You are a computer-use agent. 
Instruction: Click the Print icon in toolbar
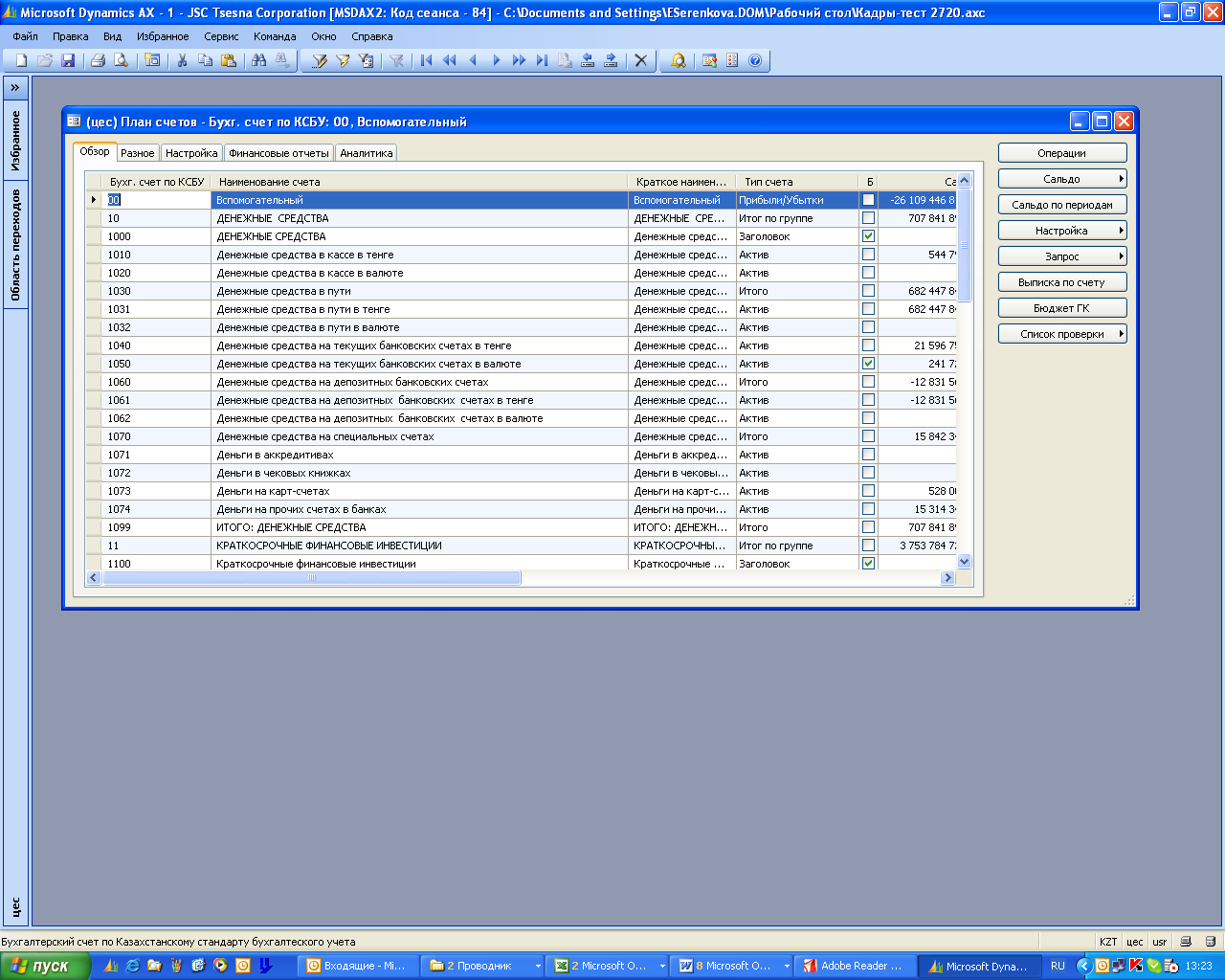pyautogui.click(x=98, y=60)
